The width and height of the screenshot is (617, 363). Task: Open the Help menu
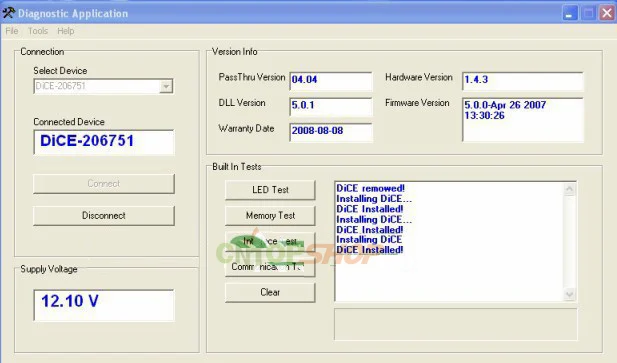[x=65, y=31]
